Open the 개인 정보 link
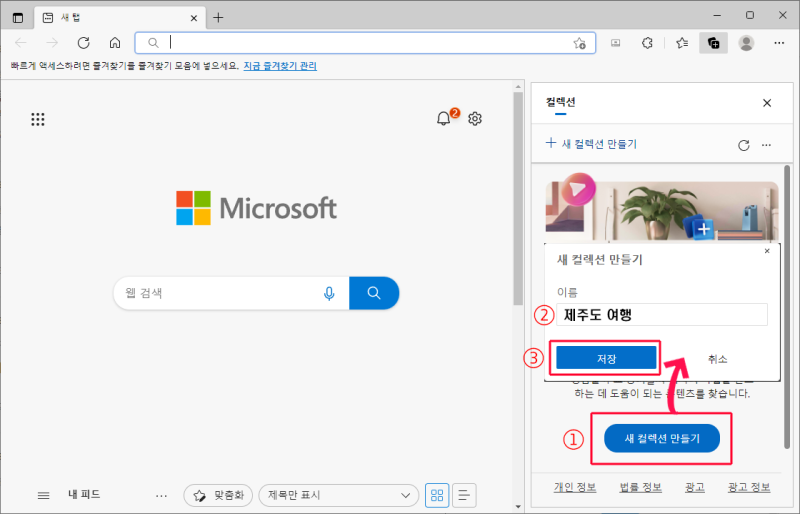This screenshot has height=514, width=800. click(x=575, y=487)
